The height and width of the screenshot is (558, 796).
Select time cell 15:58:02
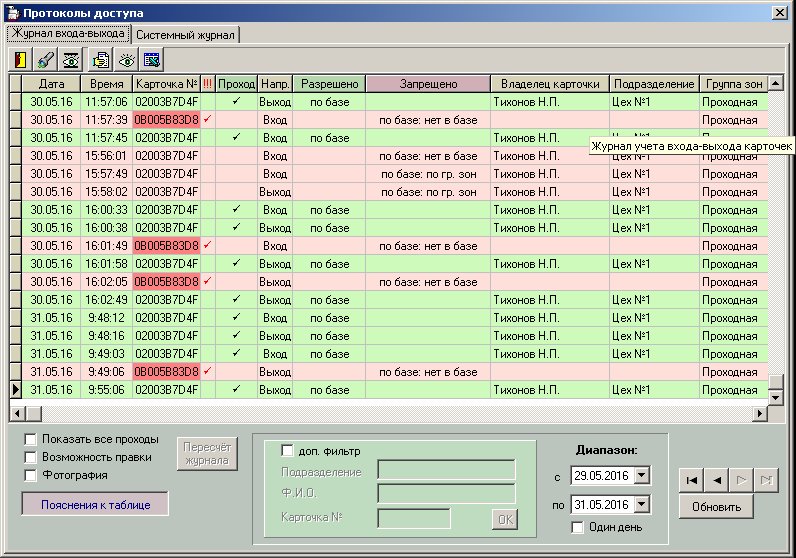coord(106,192)
